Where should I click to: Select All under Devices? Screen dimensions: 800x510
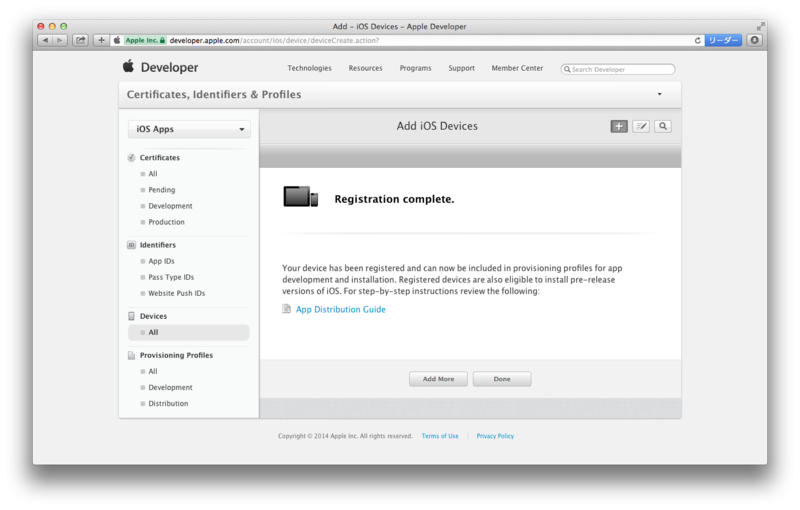tap(189, 333)
